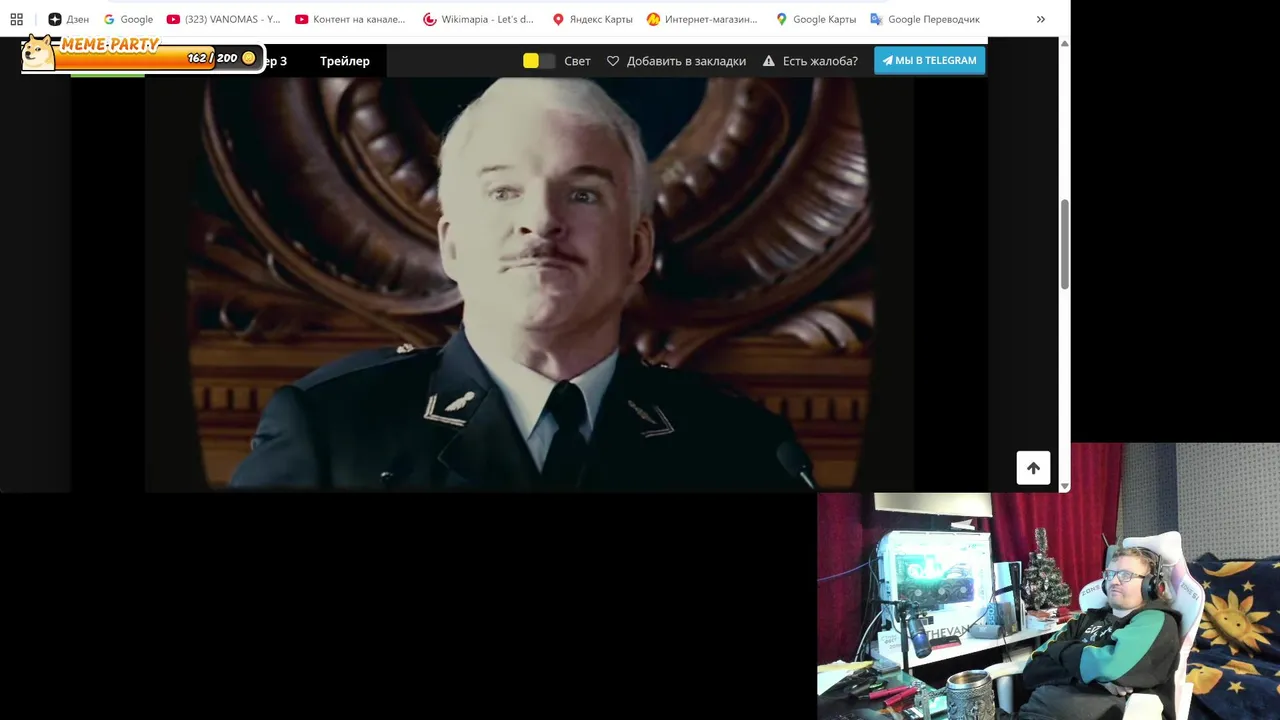Expand the hidden bookmarks chevron

(x=1041, y=19)
